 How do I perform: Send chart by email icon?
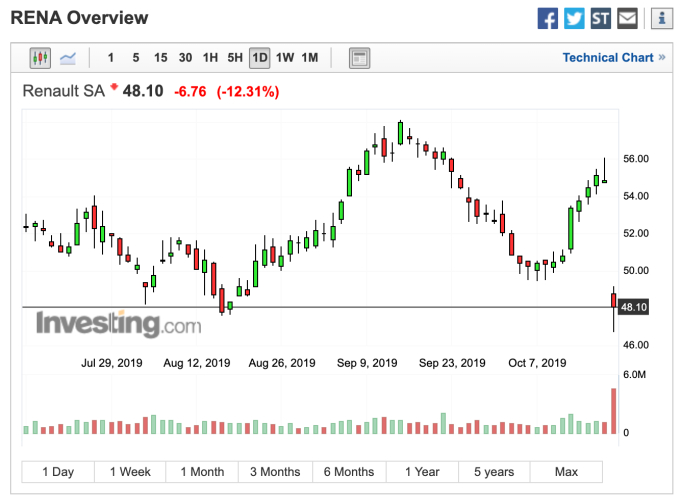coord(627,19)
